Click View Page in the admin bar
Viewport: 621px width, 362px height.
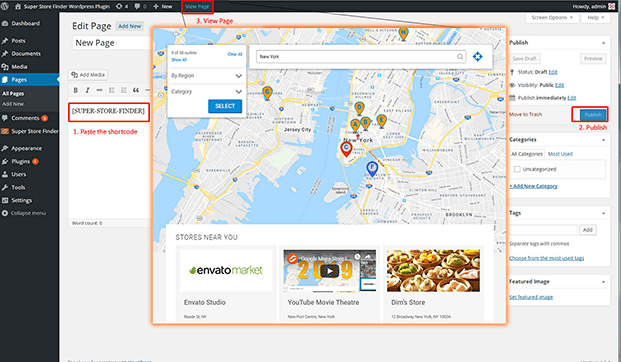(197, 6)
